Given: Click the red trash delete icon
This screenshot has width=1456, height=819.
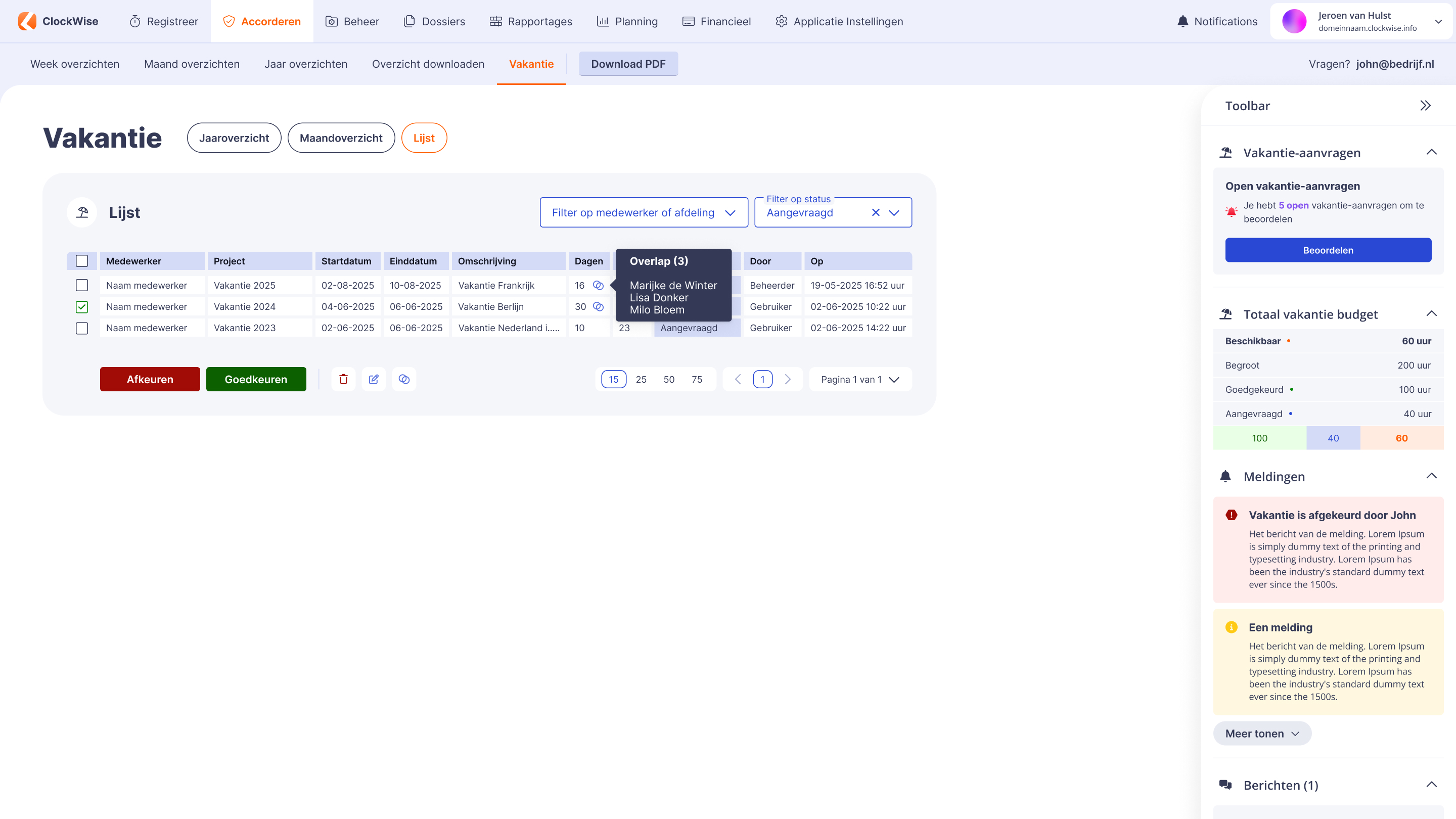Looking at the screenshot, I should click(x=343, y=379).
